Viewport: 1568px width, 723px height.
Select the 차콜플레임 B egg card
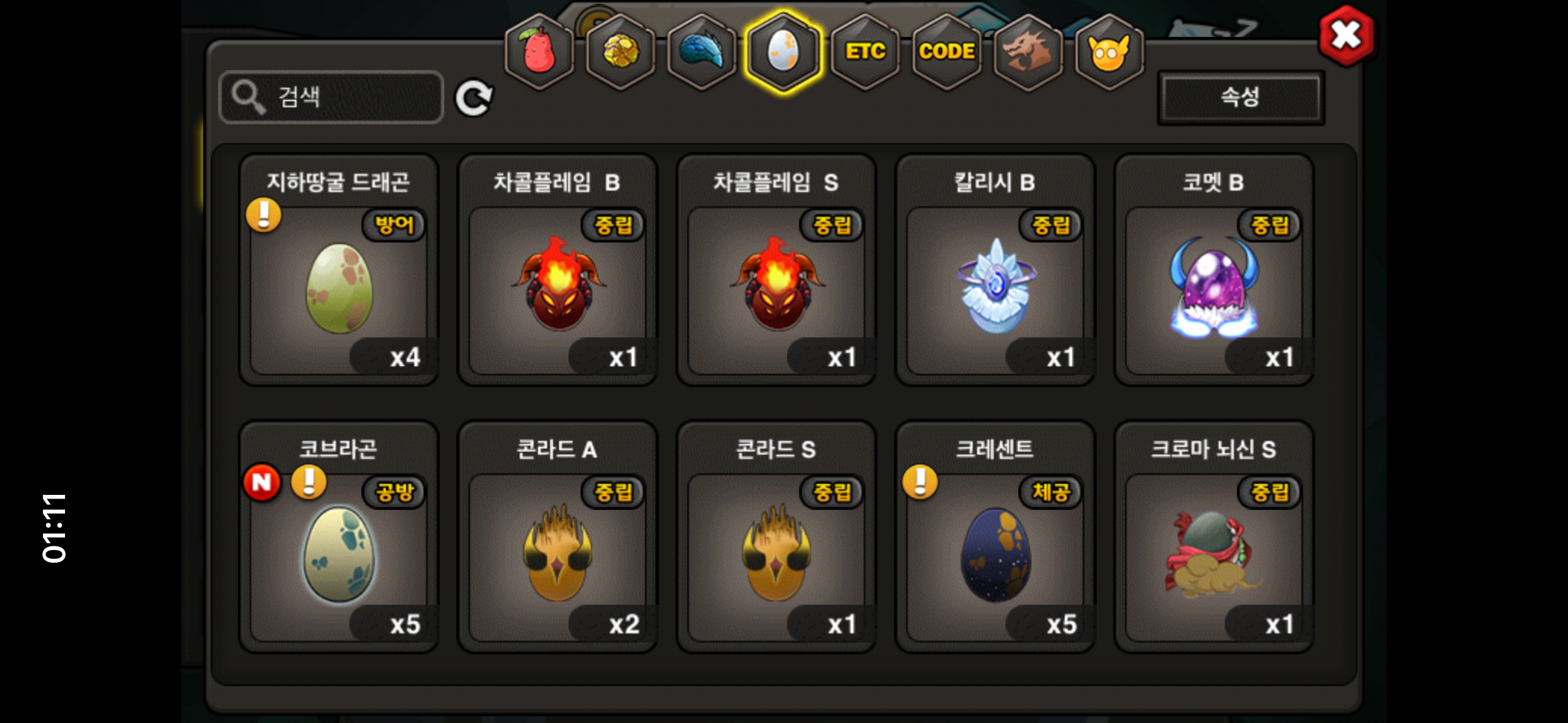[x=558, y=270]
